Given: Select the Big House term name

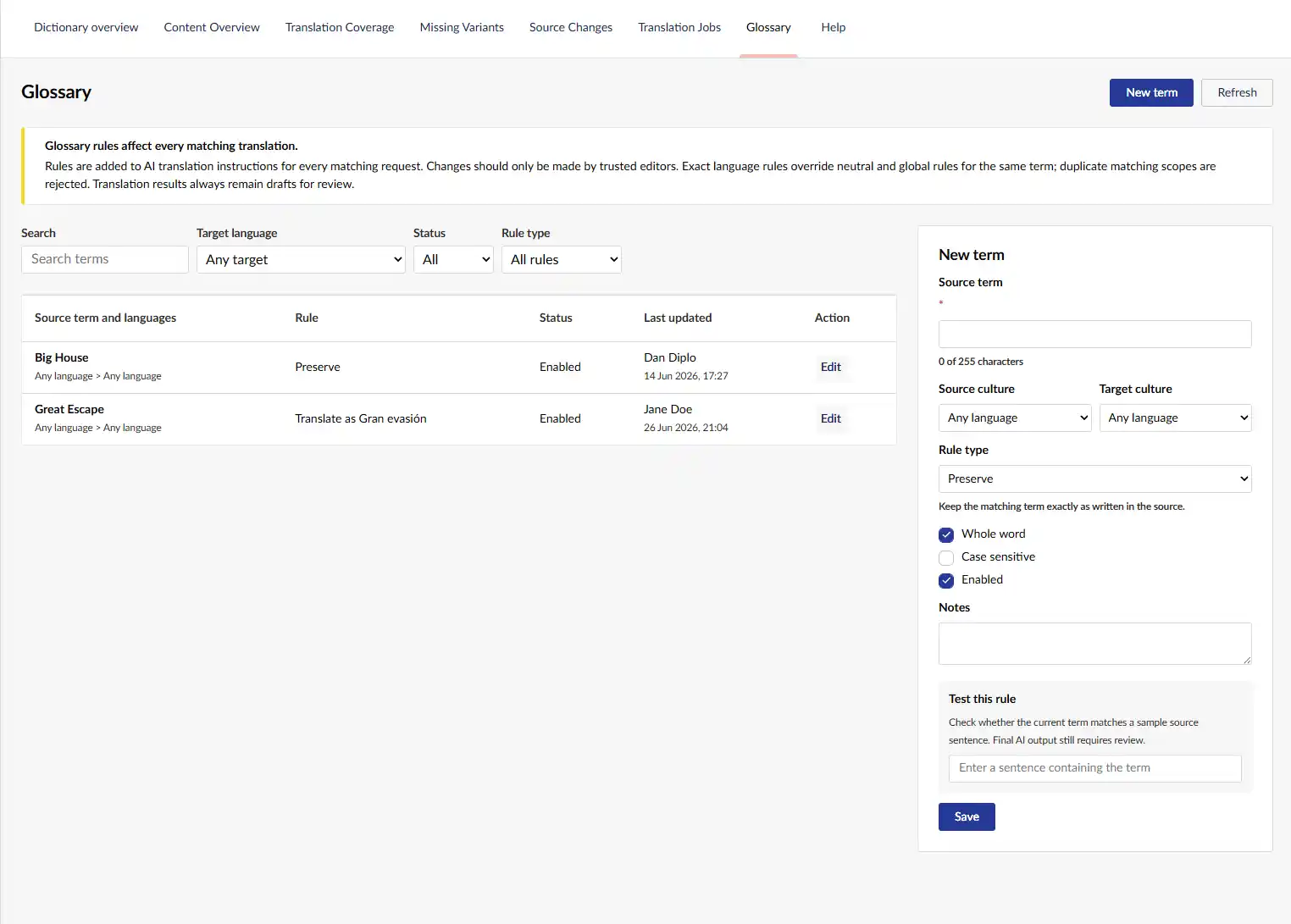Looking at the screenshot, I should point(61,357).
